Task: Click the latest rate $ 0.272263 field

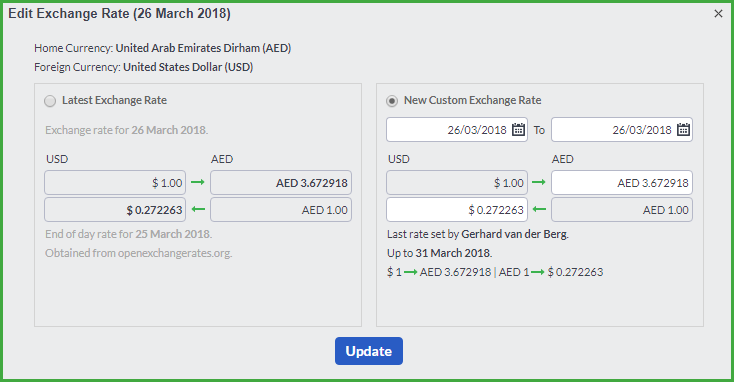Action: coord(115,210)
